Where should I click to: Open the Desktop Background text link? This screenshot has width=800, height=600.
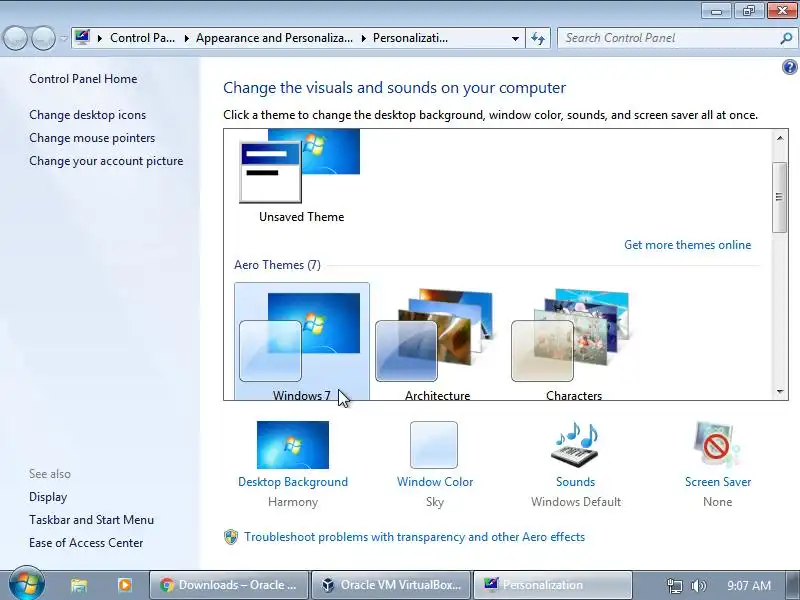[293, 482]
